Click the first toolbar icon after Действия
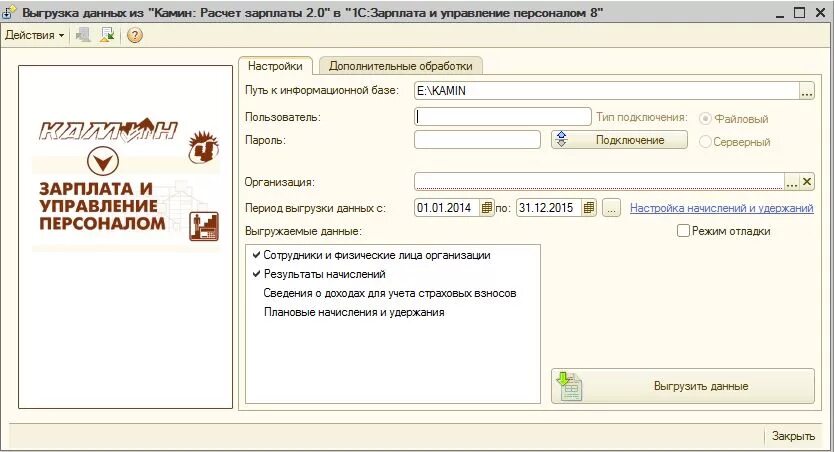The height and width of the screenshot is (452, 834). point(83,36)
